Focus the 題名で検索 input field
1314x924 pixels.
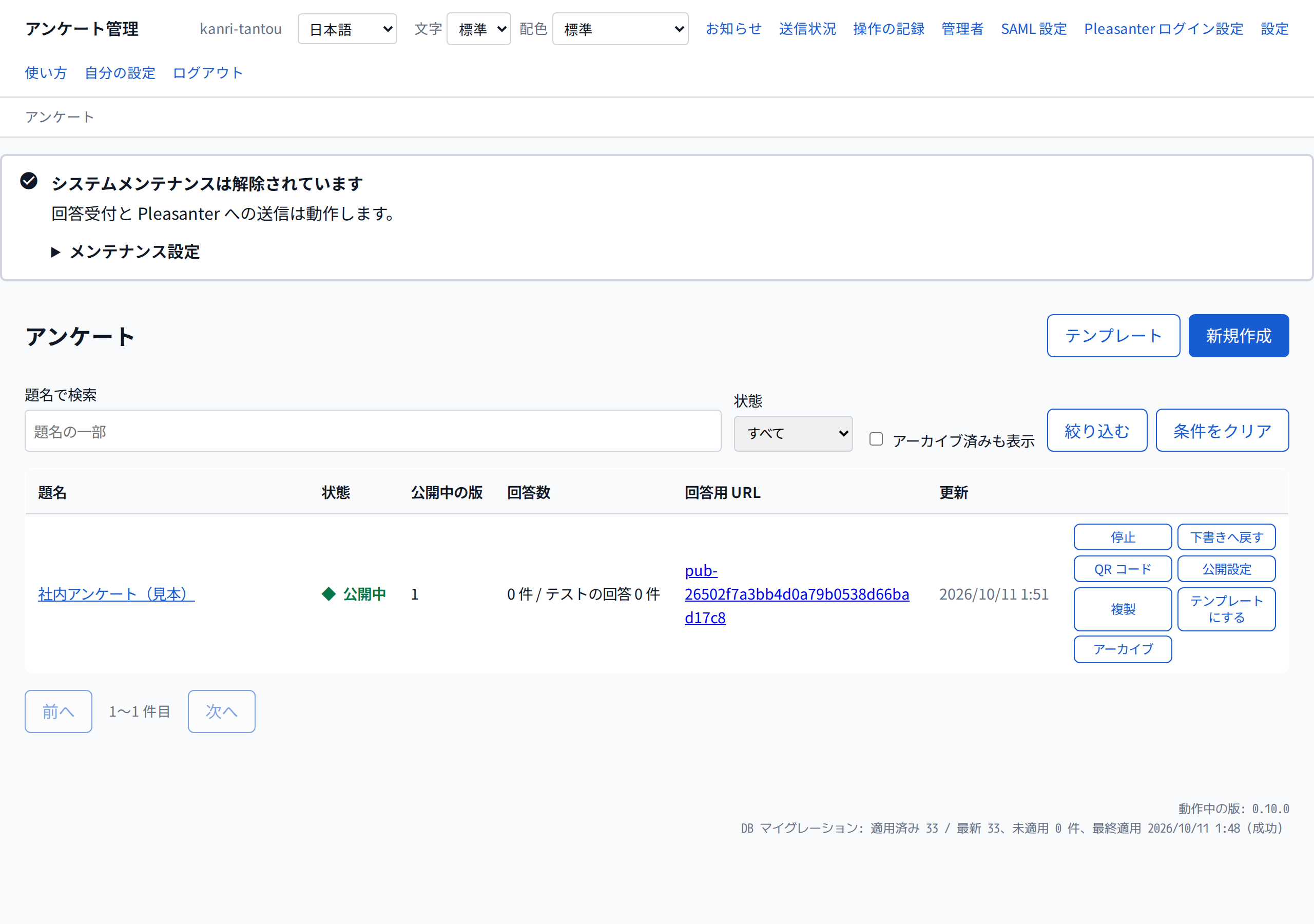[x=373, y=431]
